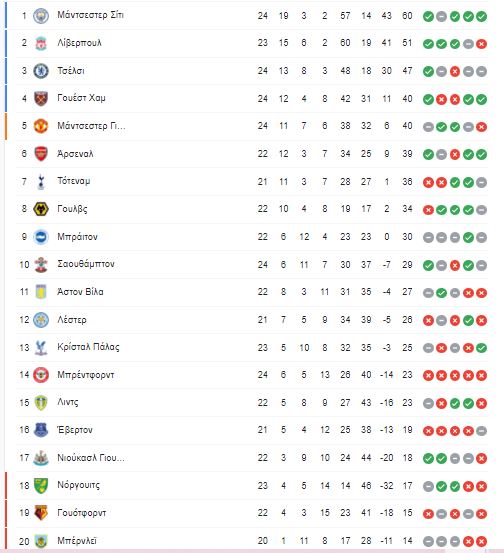The width and height of the screenshot is (504, 553).
Task: Click Manchester City's first green win indicator
Action: (x=428, y=16)
